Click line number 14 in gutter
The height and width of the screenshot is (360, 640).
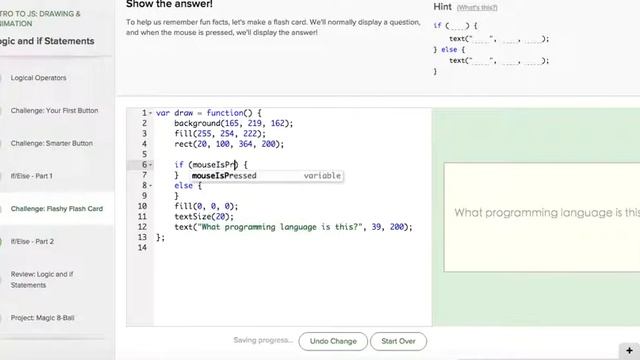click(142, 247)
